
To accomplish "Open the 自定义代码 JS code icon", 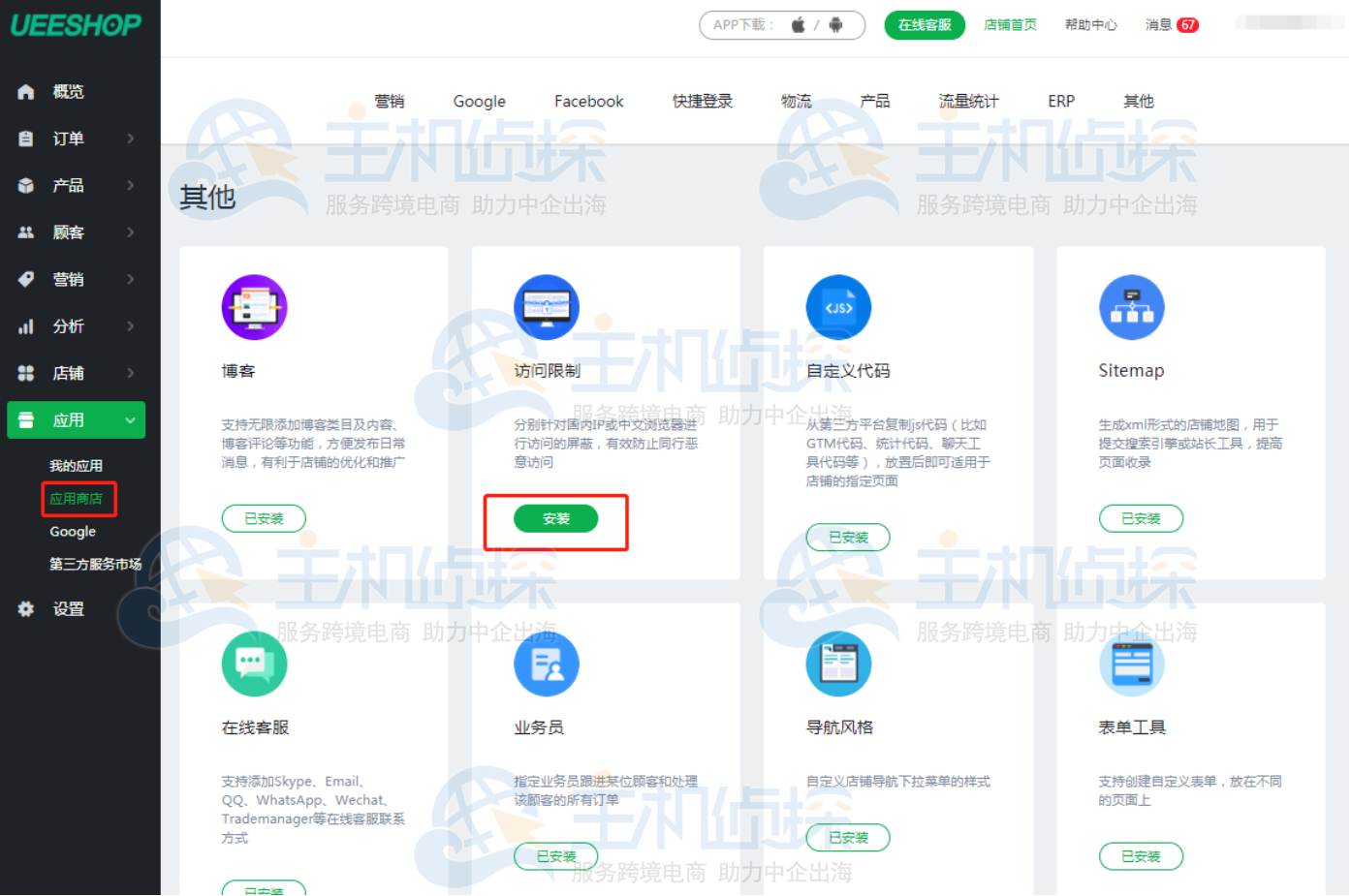I will 838,308.
